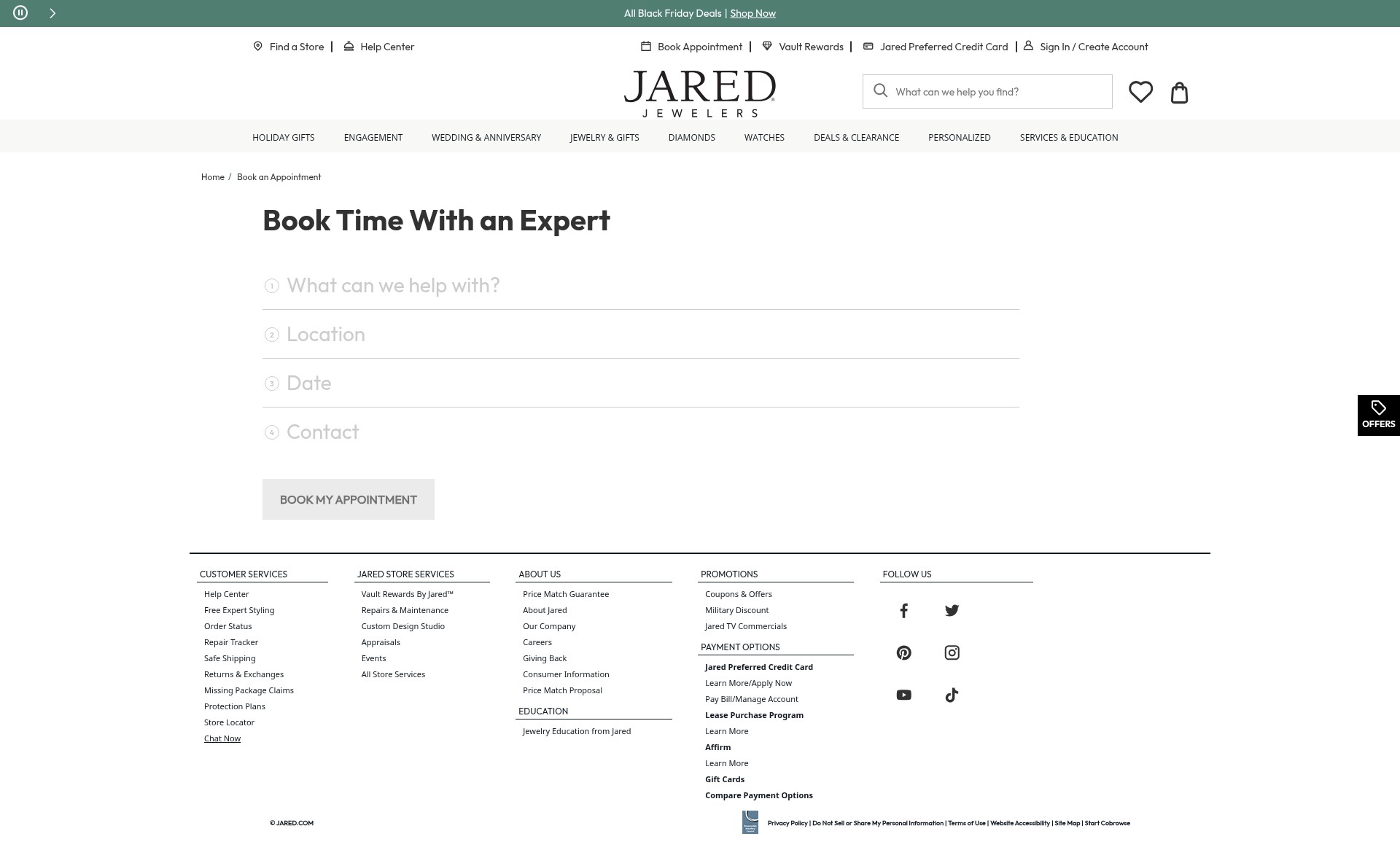Open the Wedding & Anniversary menu

[x=486, y=137]
